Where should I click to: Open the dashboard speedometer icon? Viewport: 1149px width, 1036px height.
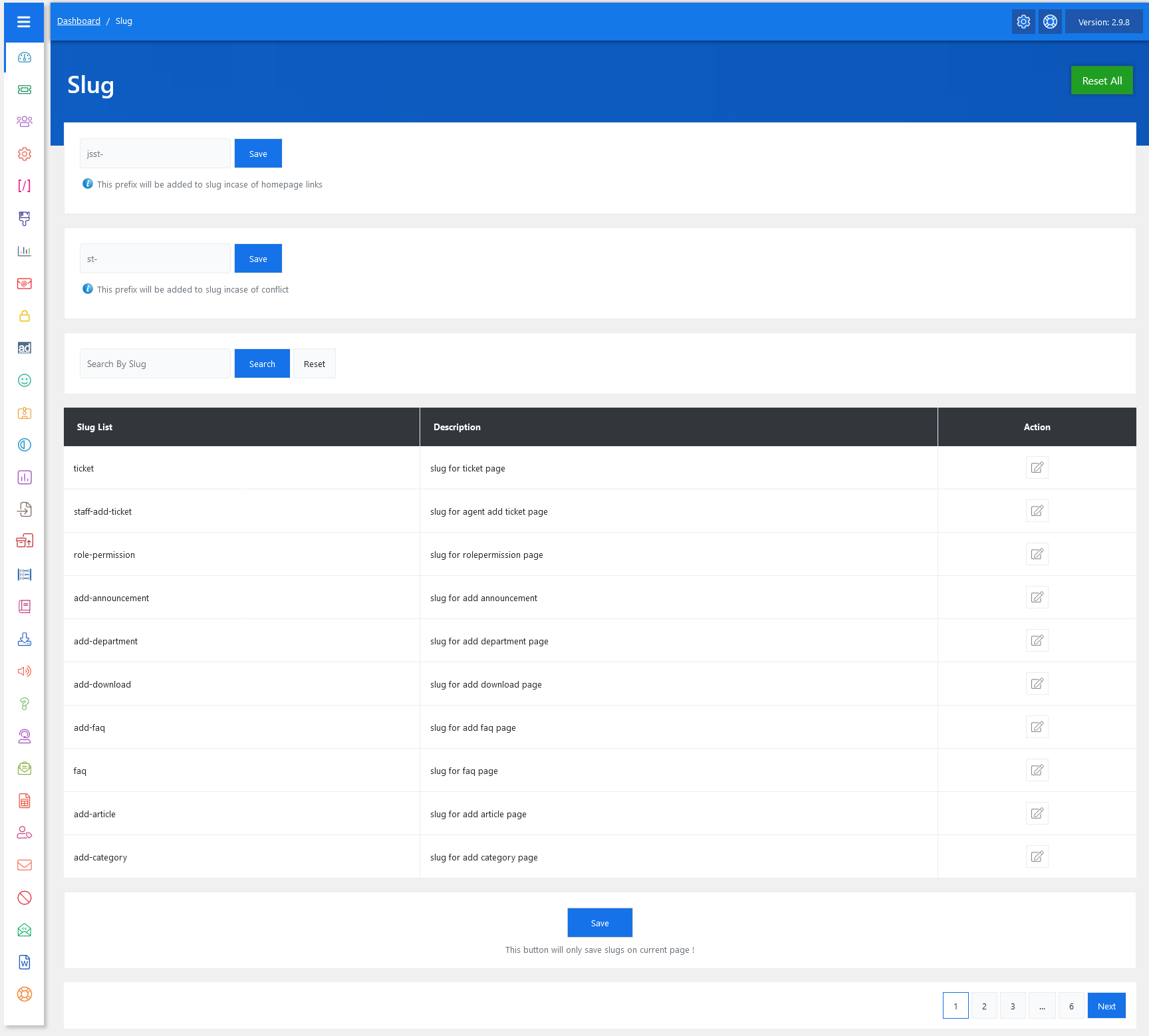click(25, 58)
